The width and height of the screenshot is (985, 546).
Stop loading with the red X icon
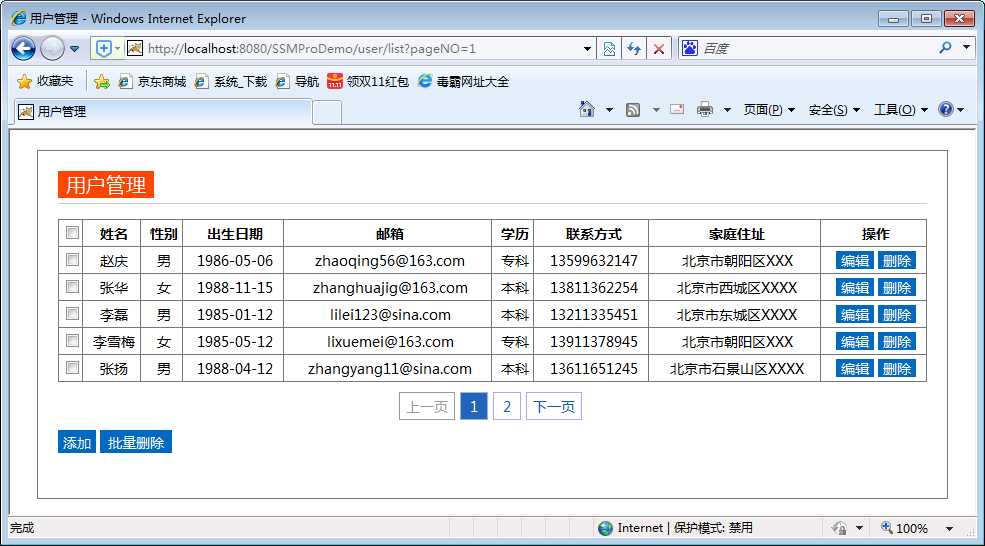point(658,48)
